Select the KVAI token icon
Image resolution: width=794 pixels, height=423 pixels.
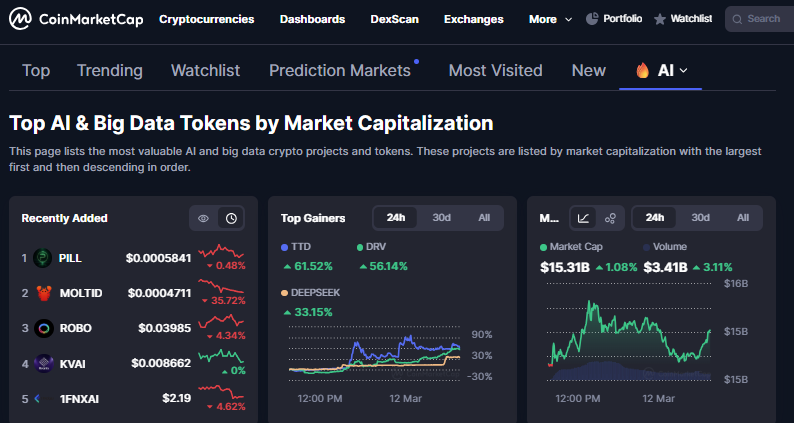point(43,363)
